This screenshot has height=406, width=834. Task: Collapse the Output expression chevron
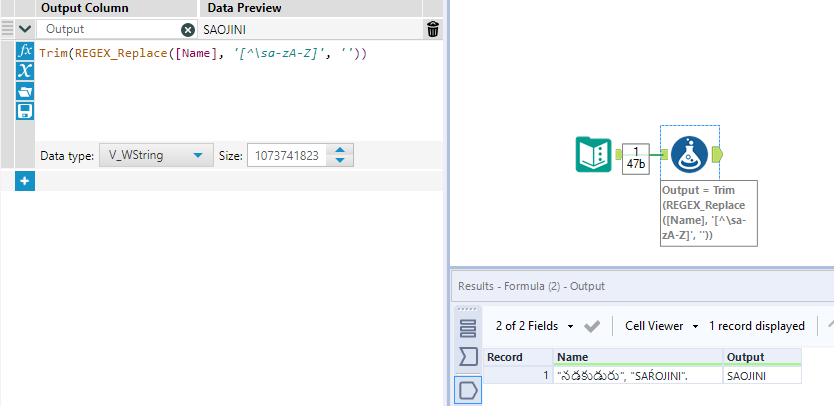coord(24,29)
